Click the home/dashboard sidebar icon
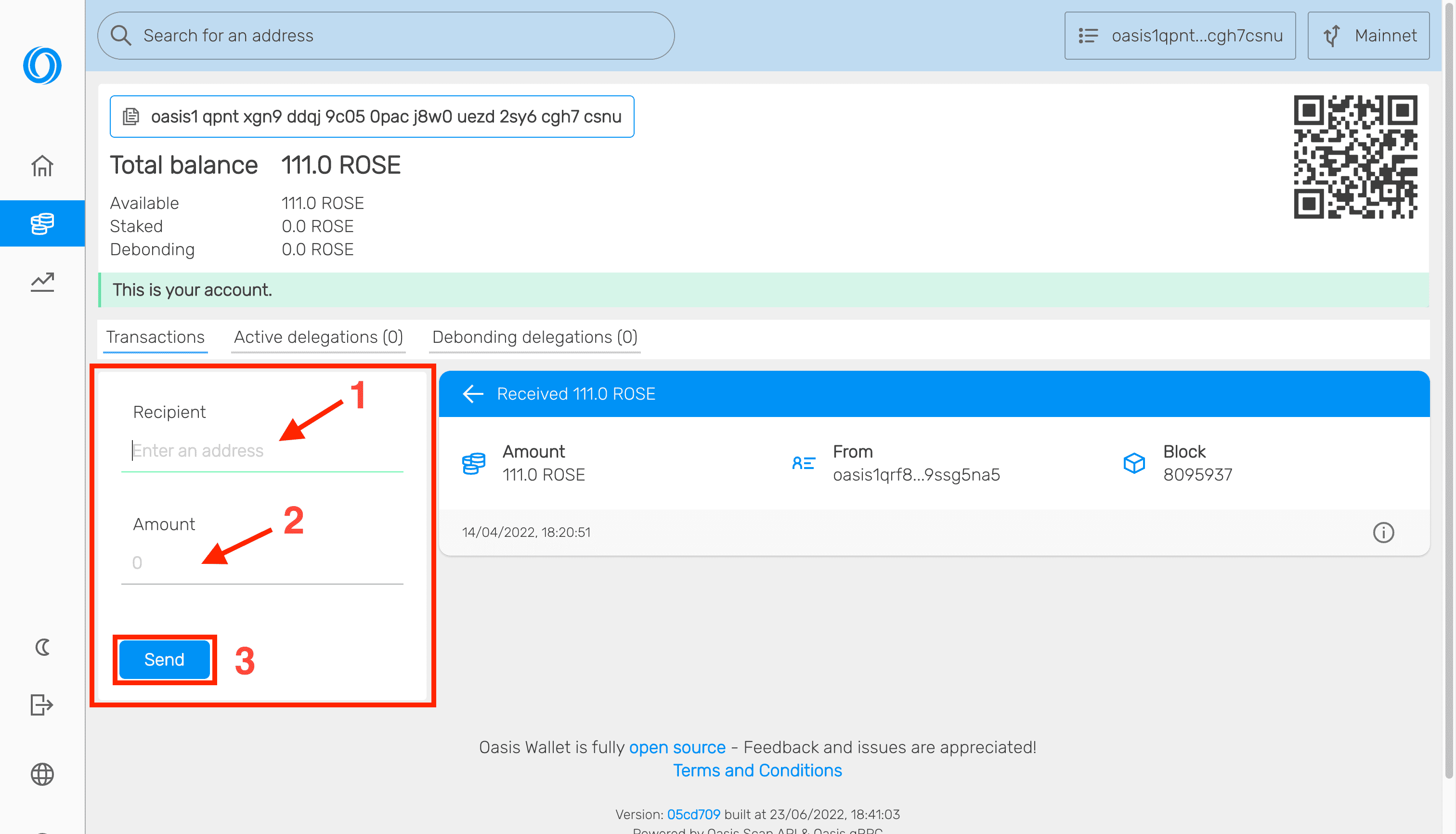The width and height of the screenshot is (1456, 834). click(42, 166)
